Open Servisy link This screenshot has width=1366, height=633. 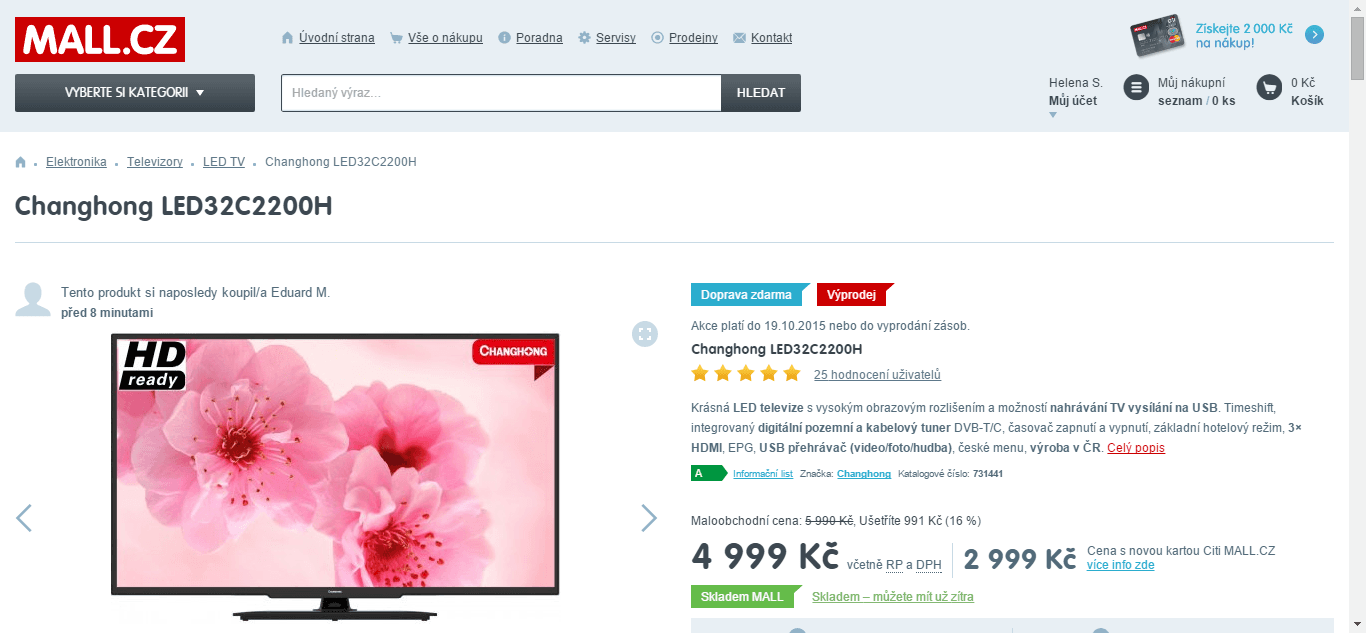pyautogui.click(x=616, y=38)
